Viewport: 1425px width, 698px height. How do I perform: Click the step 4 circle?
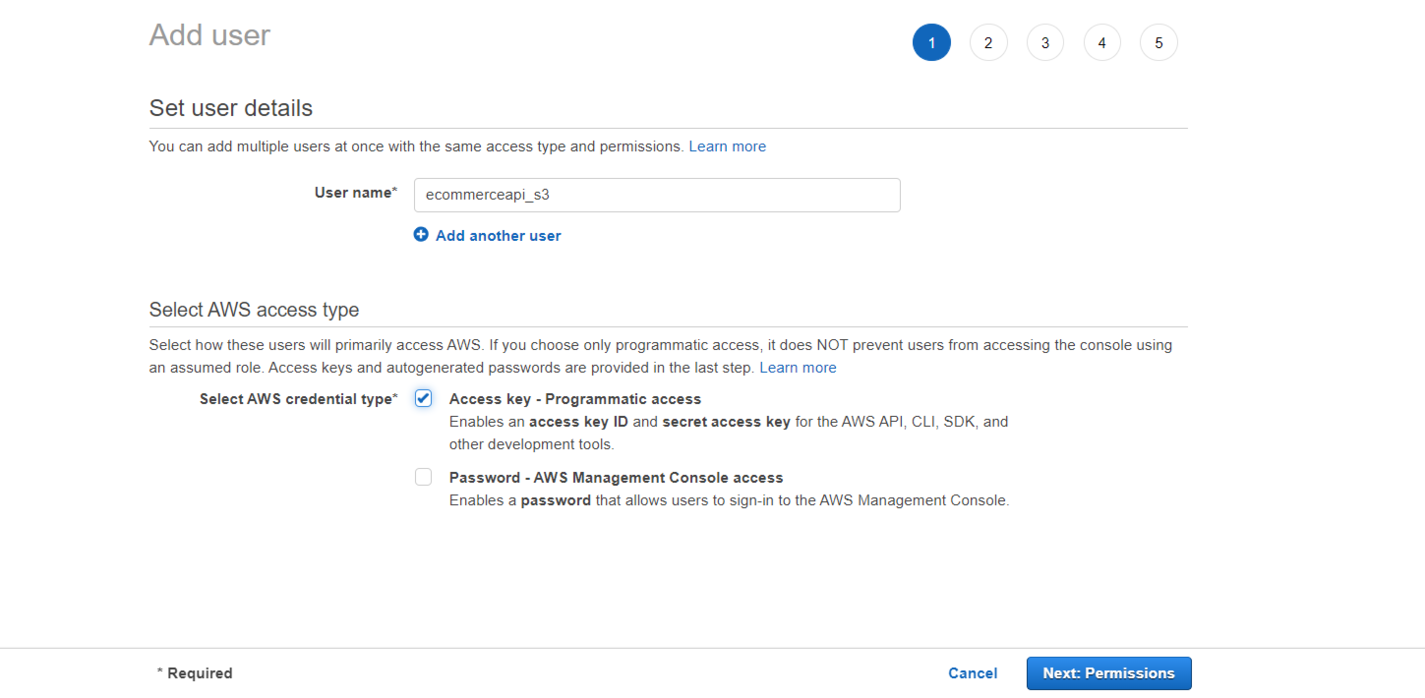pos(1102,42)
